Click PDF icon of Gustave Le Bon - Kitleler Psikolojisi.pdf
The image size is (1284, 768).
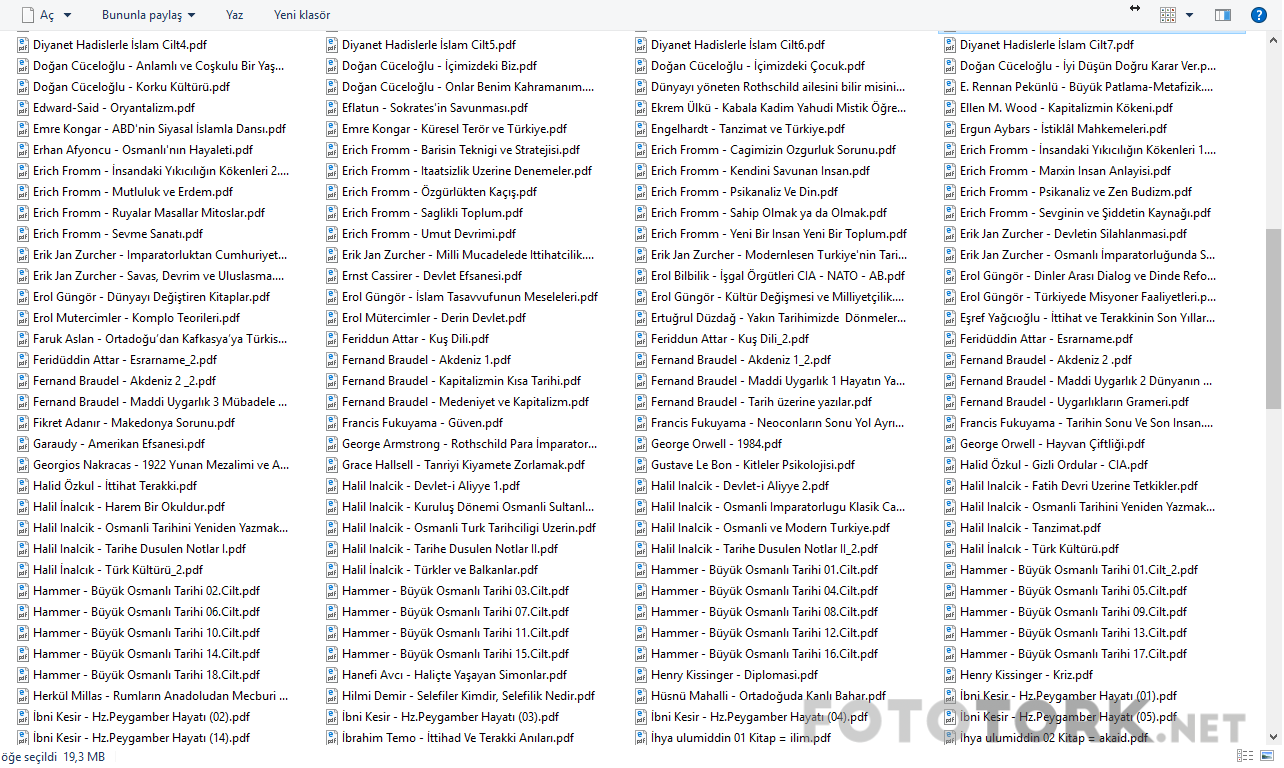tap(640, 465)
